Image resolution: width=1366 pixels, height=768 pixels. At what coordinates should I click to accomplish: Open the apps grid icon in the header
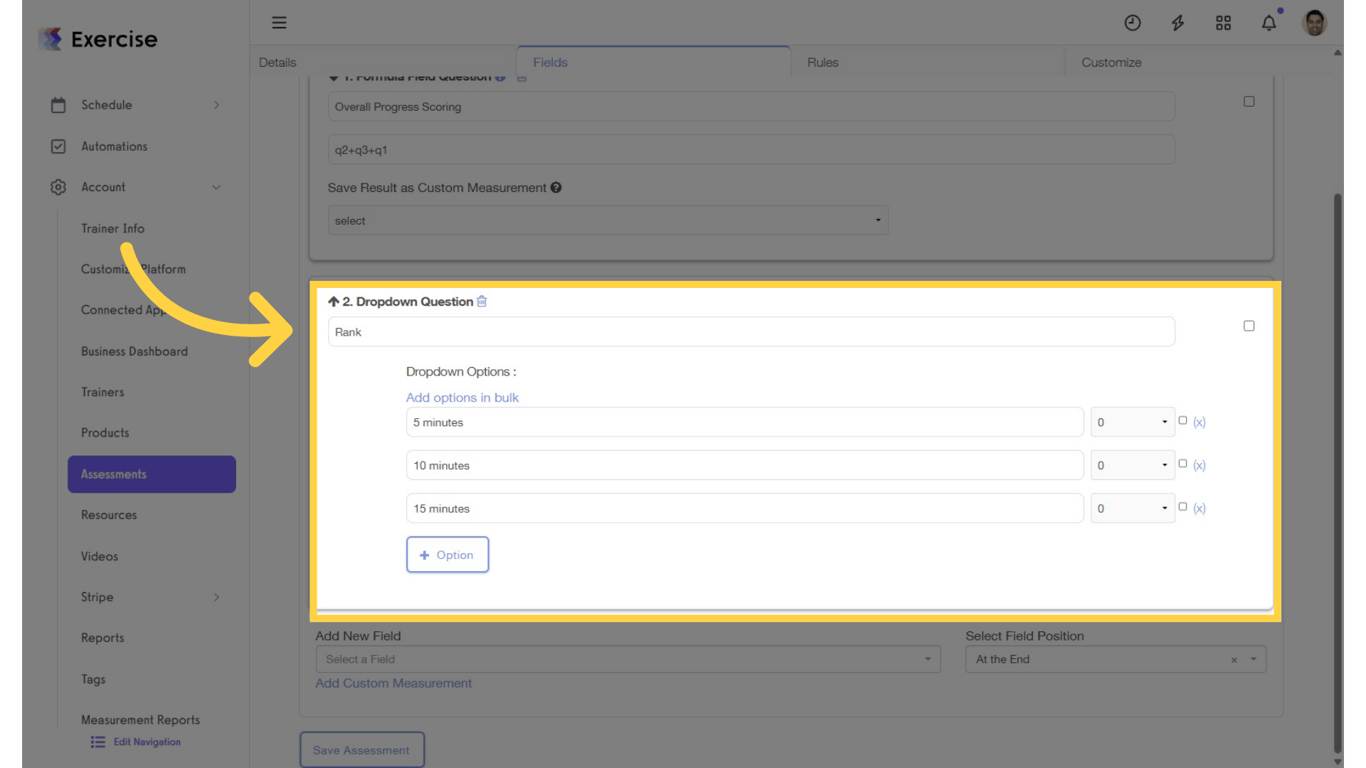(1223, 22)
